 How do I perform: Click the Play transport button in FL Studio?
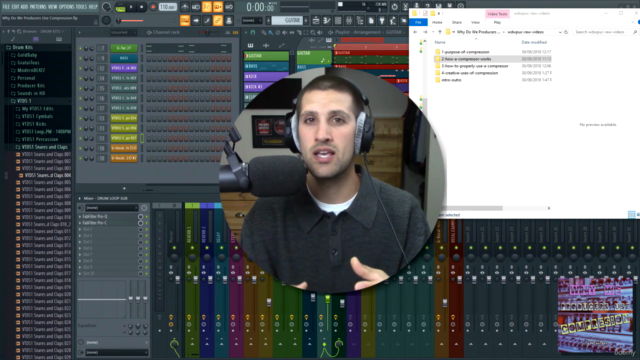click(x=131, y=7)
